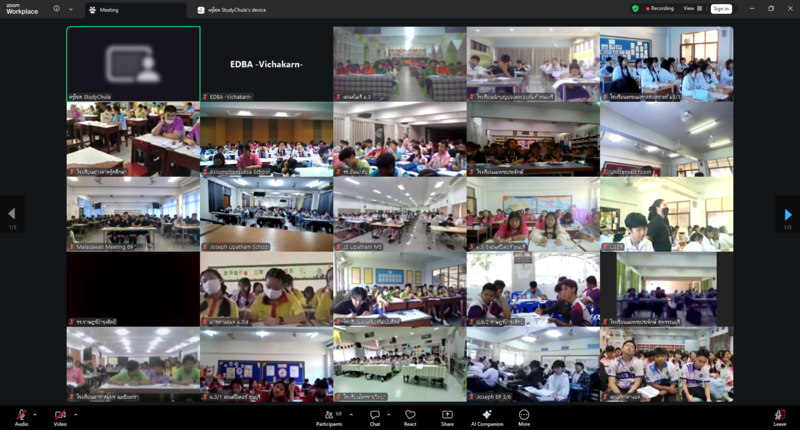Image resolution: width=800 pixels, height=430 pixels.
Task: Click the Sign in button
Action: 721,9
